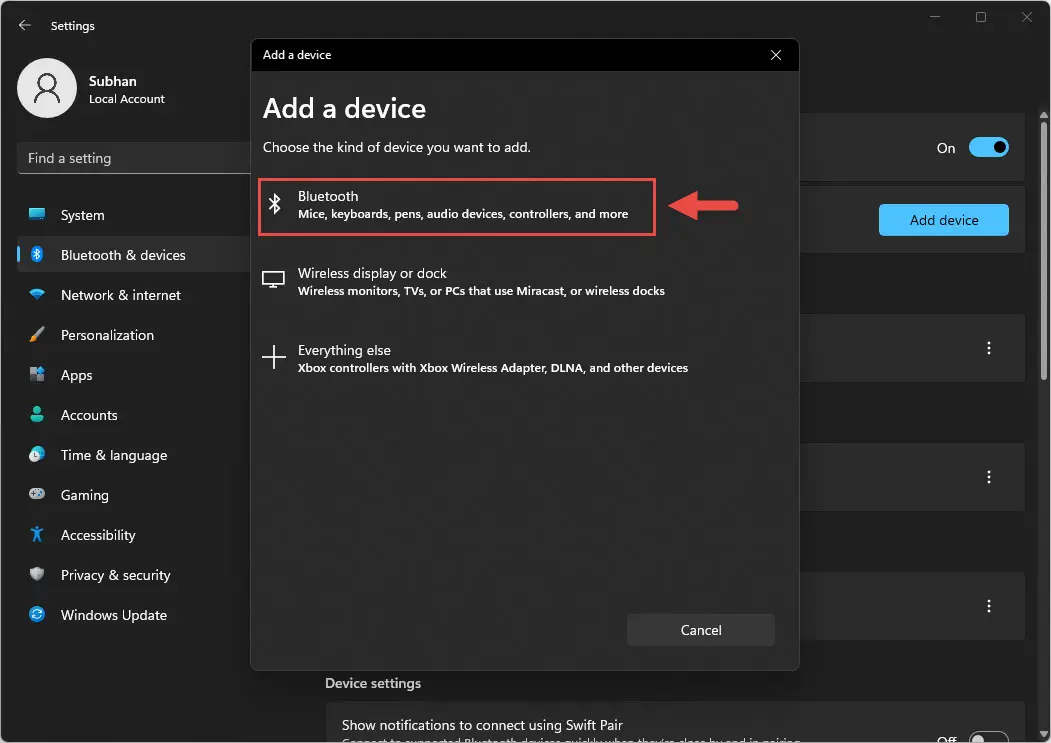
Task: Click the Time & language clock icon
Action: point(37,455)
